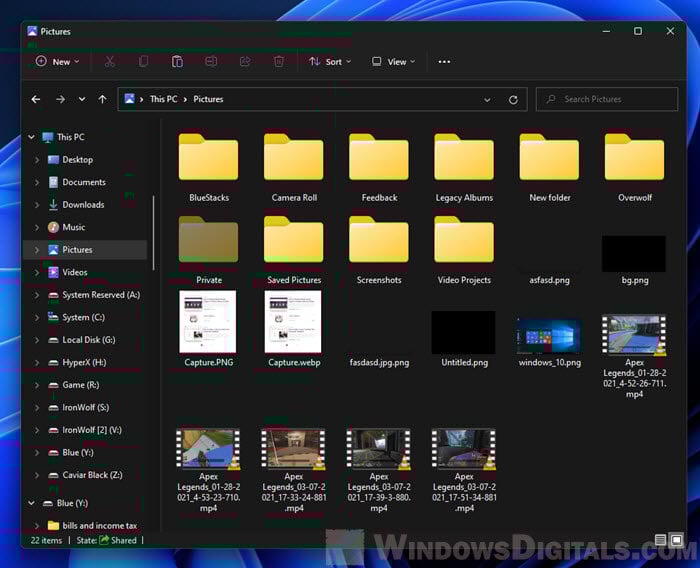Click the Search Pictures field
The image size is (700, 568).
tap(607, 99)
